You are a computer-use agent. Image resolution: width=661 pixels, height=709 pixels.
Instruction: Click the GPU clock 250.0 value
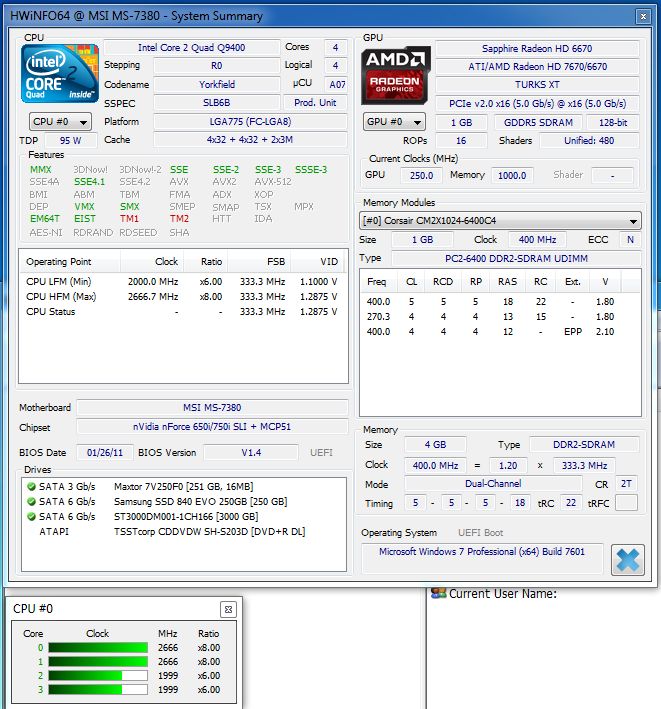421,175
